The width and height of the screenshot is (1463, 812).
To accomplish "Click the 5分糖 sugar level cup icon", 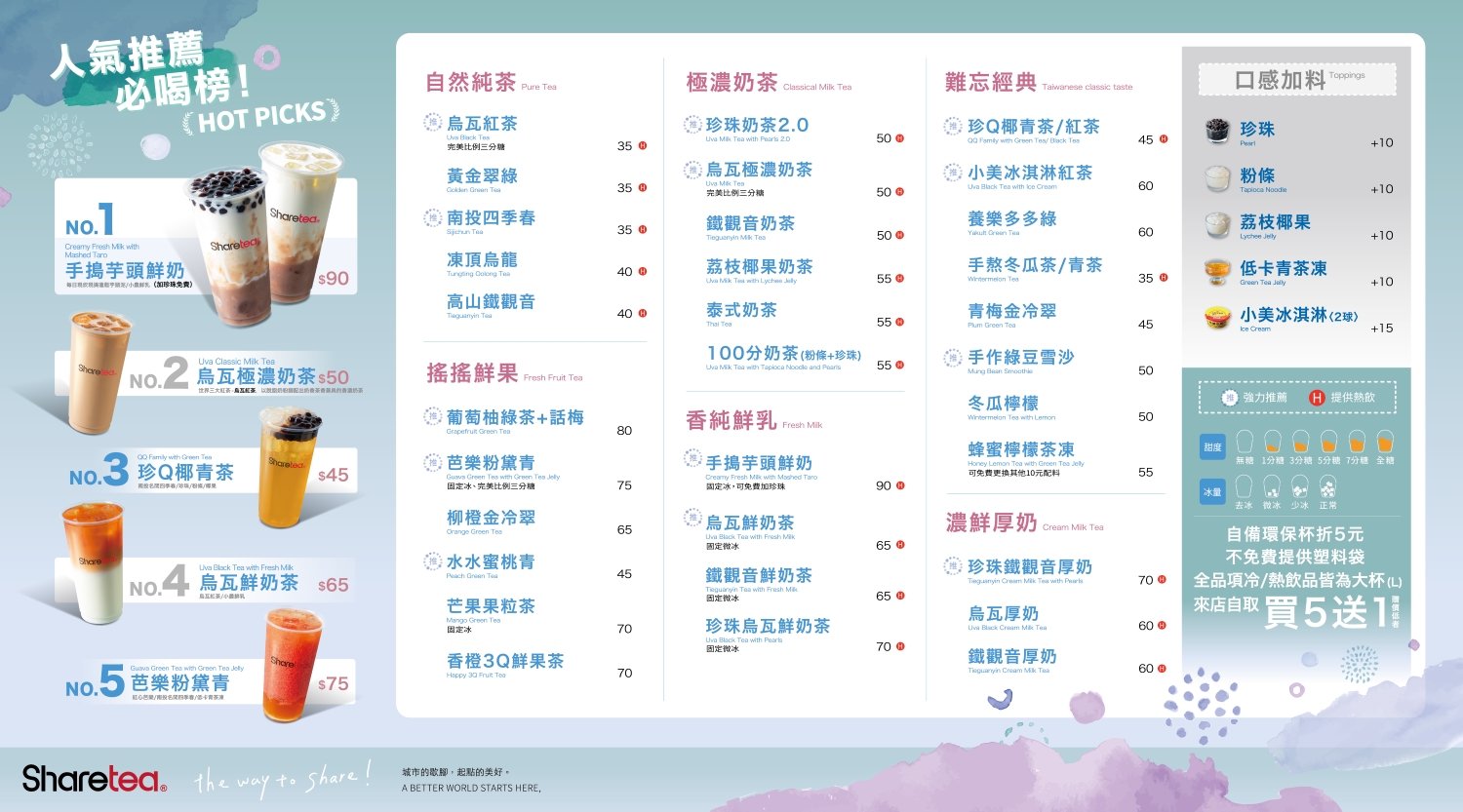I will (1328, 442).
